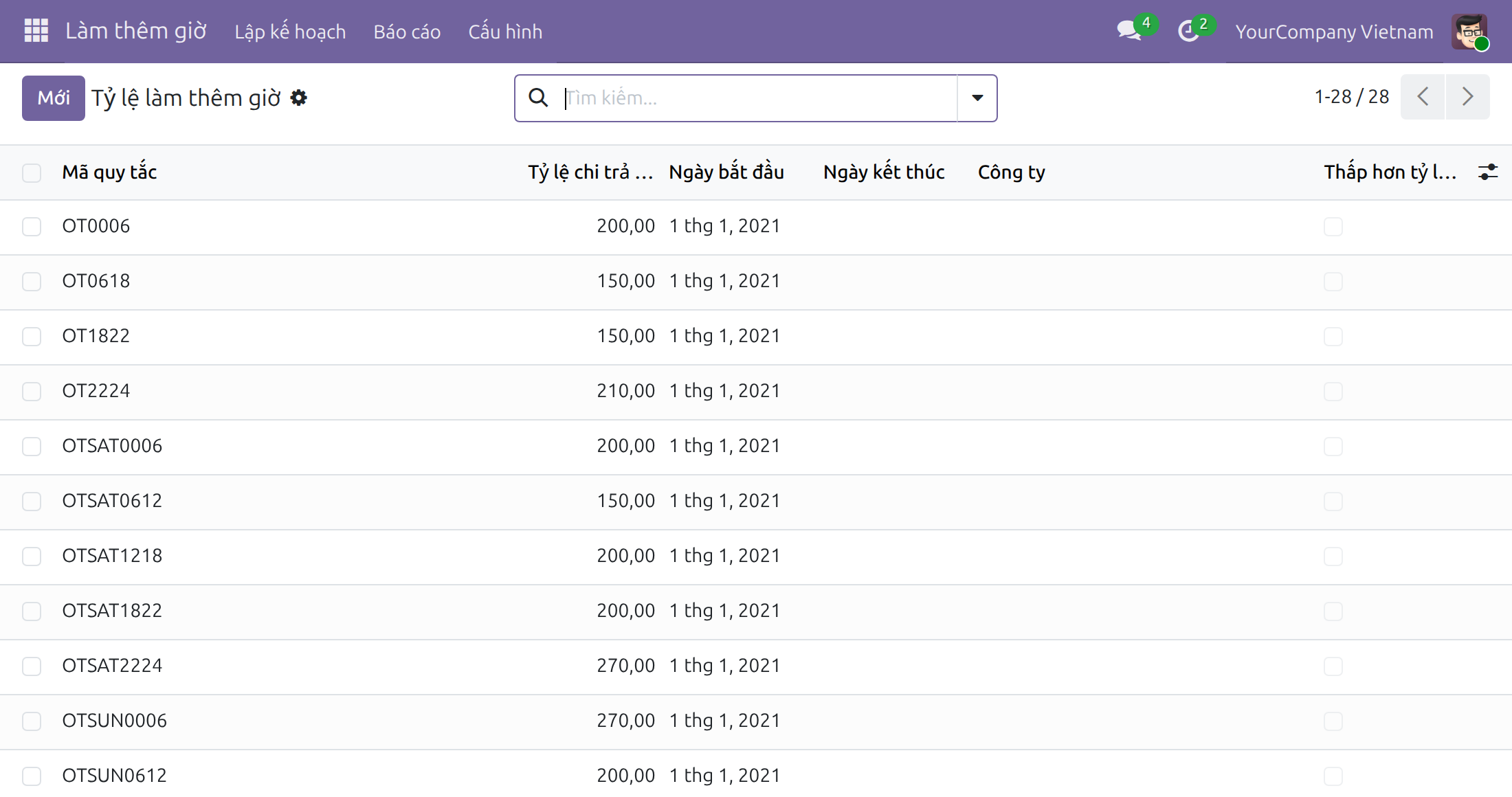
Task: Open the YourCompany Vietnam company switcher
Action: [1334, 32]
